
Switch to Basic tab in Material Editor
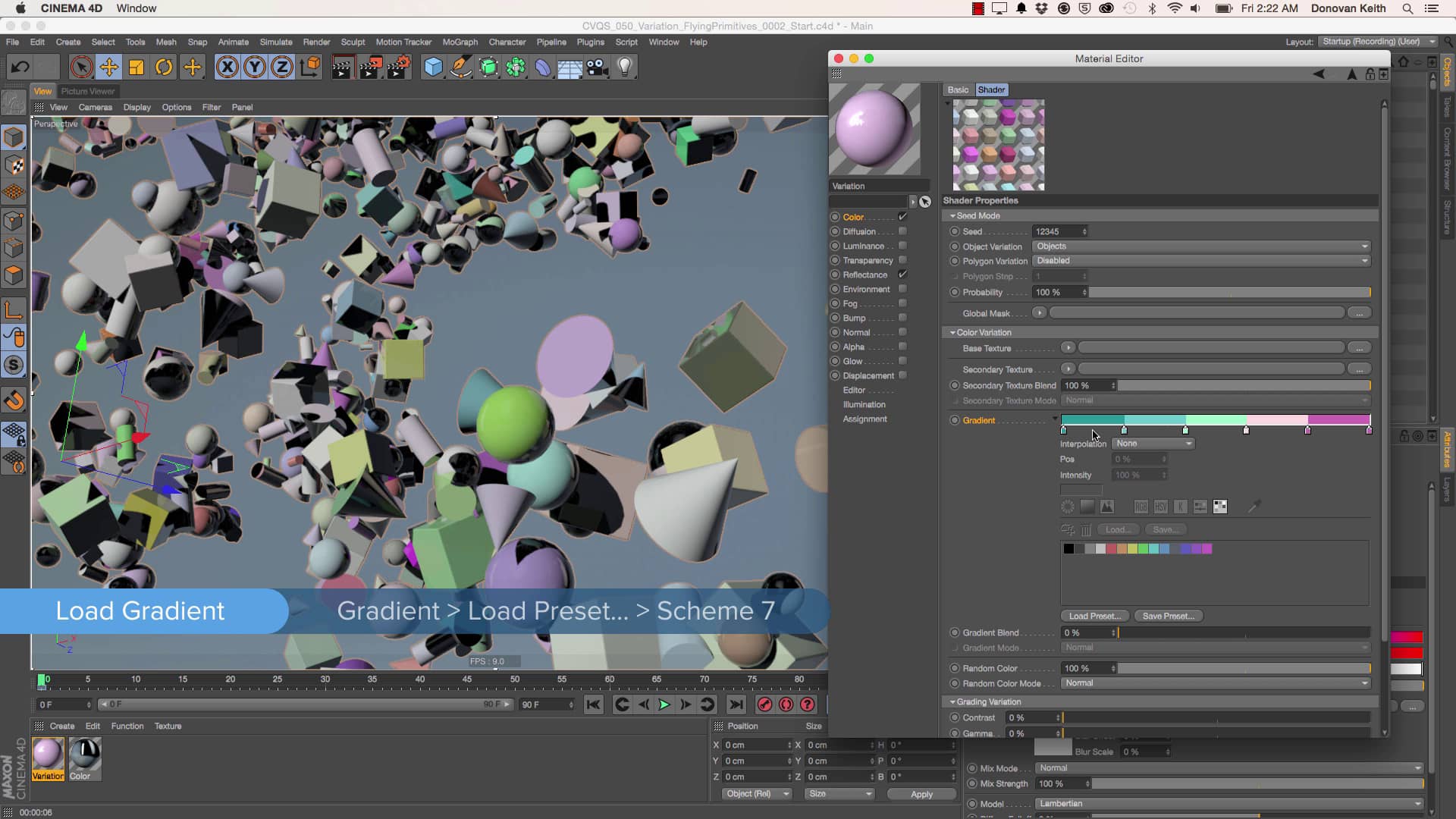pos(958,89)
